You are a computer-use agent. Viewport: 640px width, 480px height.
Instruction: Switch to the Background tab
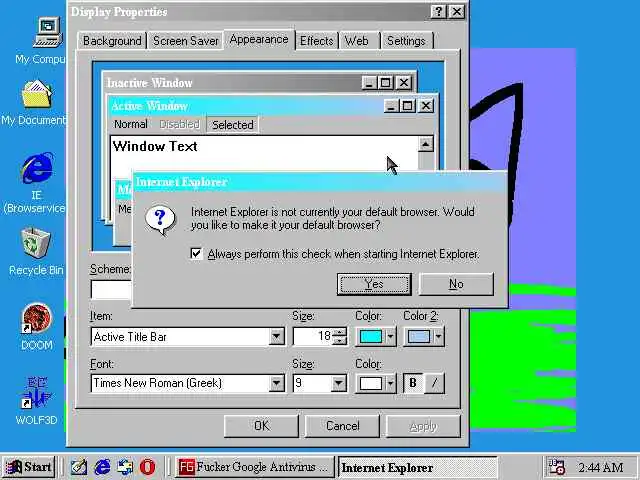(x=112, y=41)
